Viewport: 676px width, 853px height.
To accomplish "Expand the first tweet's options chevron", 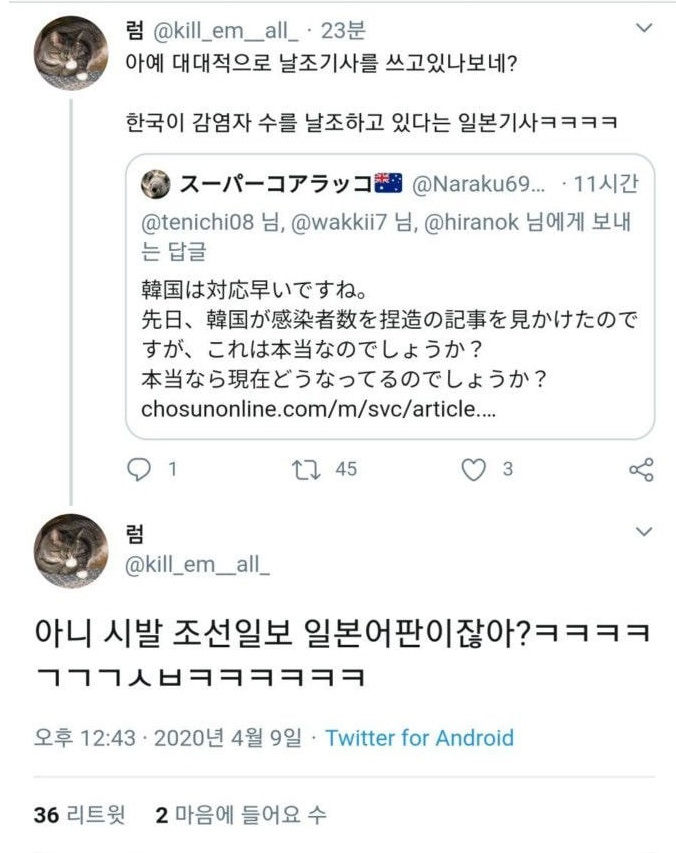I will coord(644,28).
